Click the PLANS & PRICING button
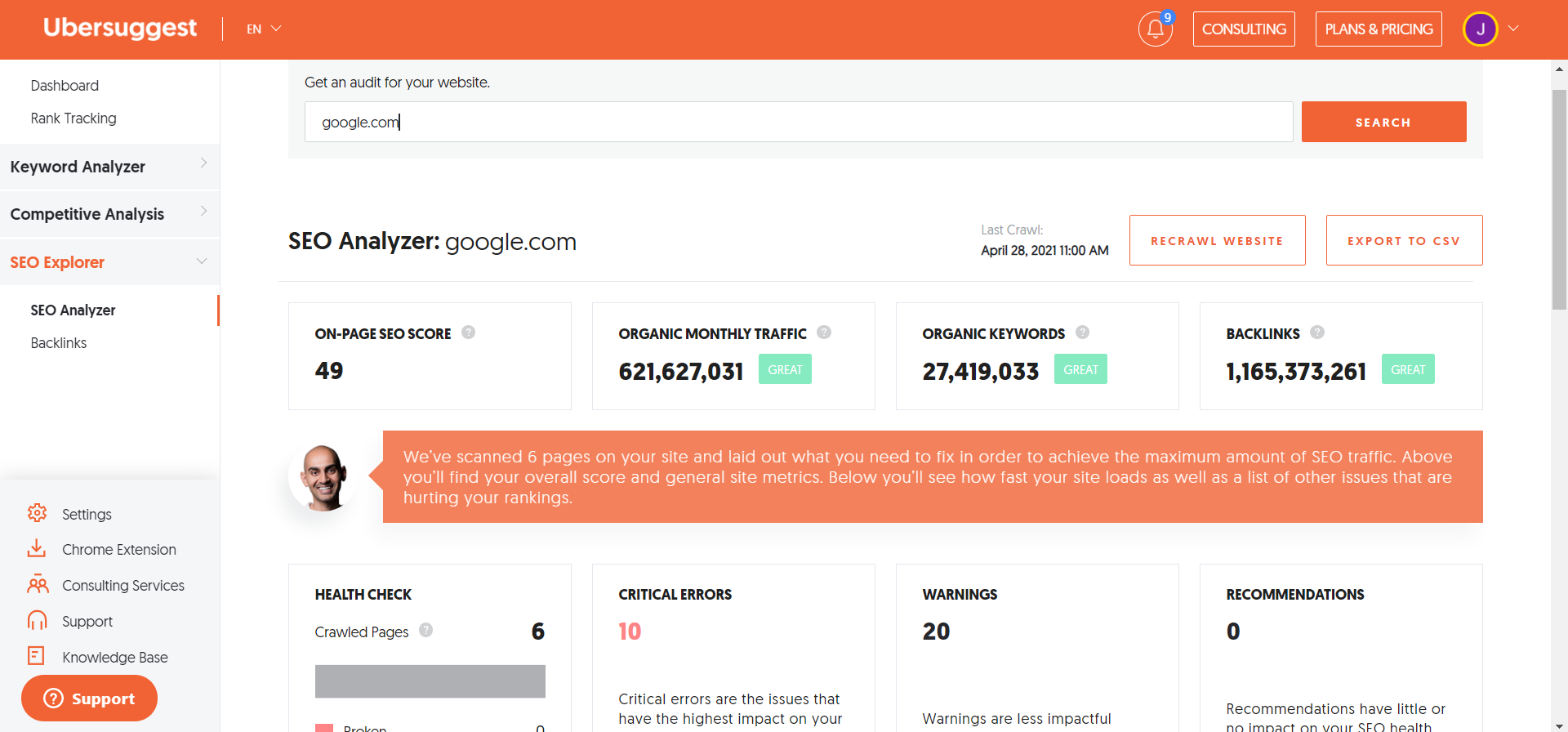The width and height of the screenshot is (1568, 732). [x=1379, y=29]
